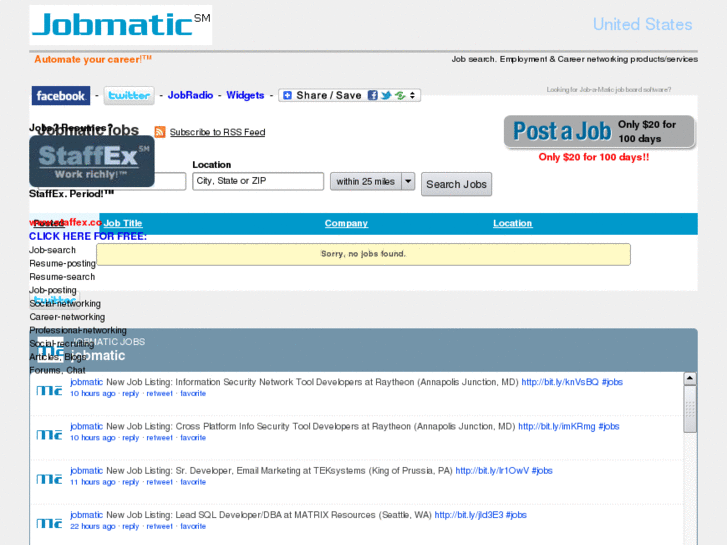The height and width of the screenshot is (545, 727).
Task: Favorite the Lead SQL Developer tweet
Action: point(193,526)
